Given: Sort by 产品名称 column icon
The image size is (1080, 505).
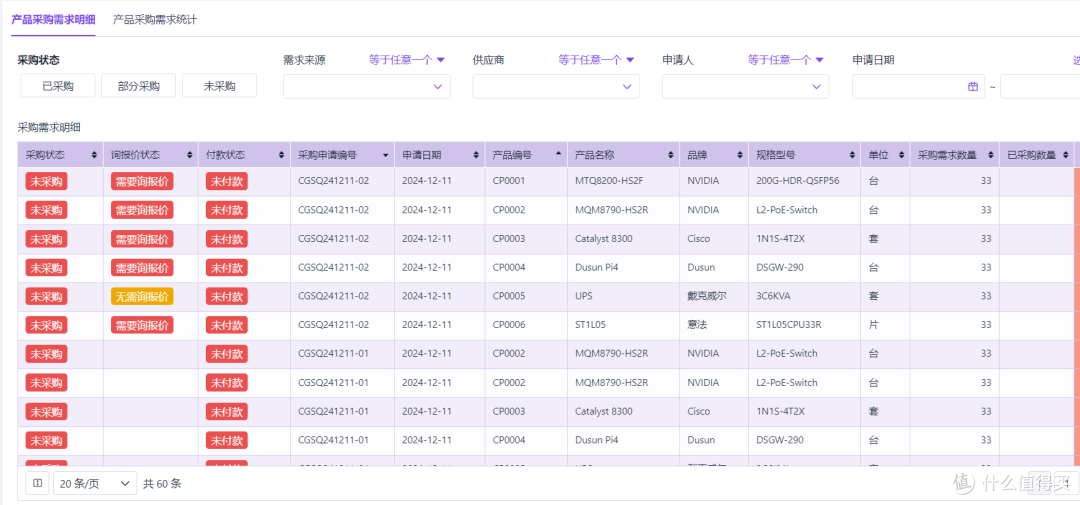Looking at the screenshot, I should 672,156.
